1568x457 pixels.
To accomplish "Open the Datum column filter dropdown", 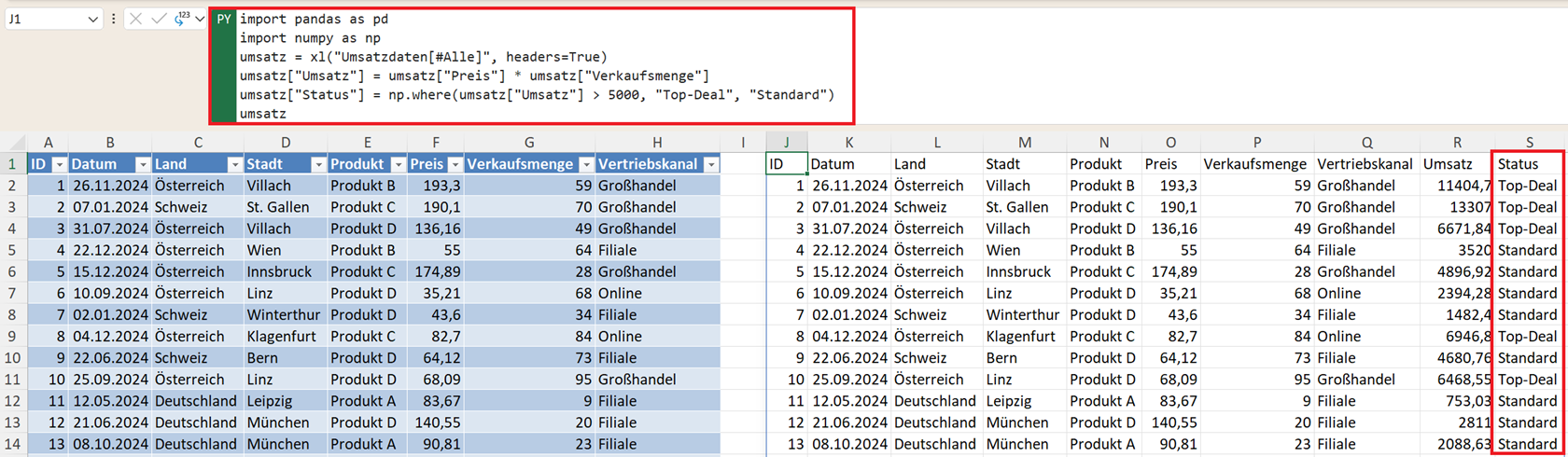I will click(x=143, y=164).
